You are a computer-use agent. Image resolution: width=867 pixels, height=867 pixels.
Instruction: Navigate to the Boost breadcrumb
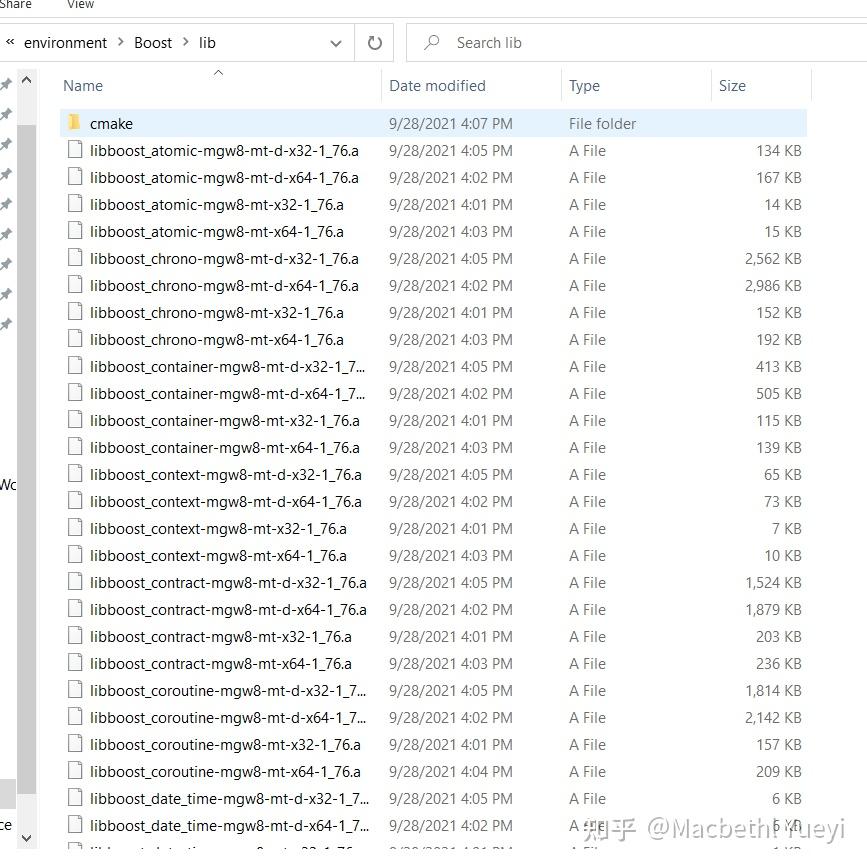point(152,42)
